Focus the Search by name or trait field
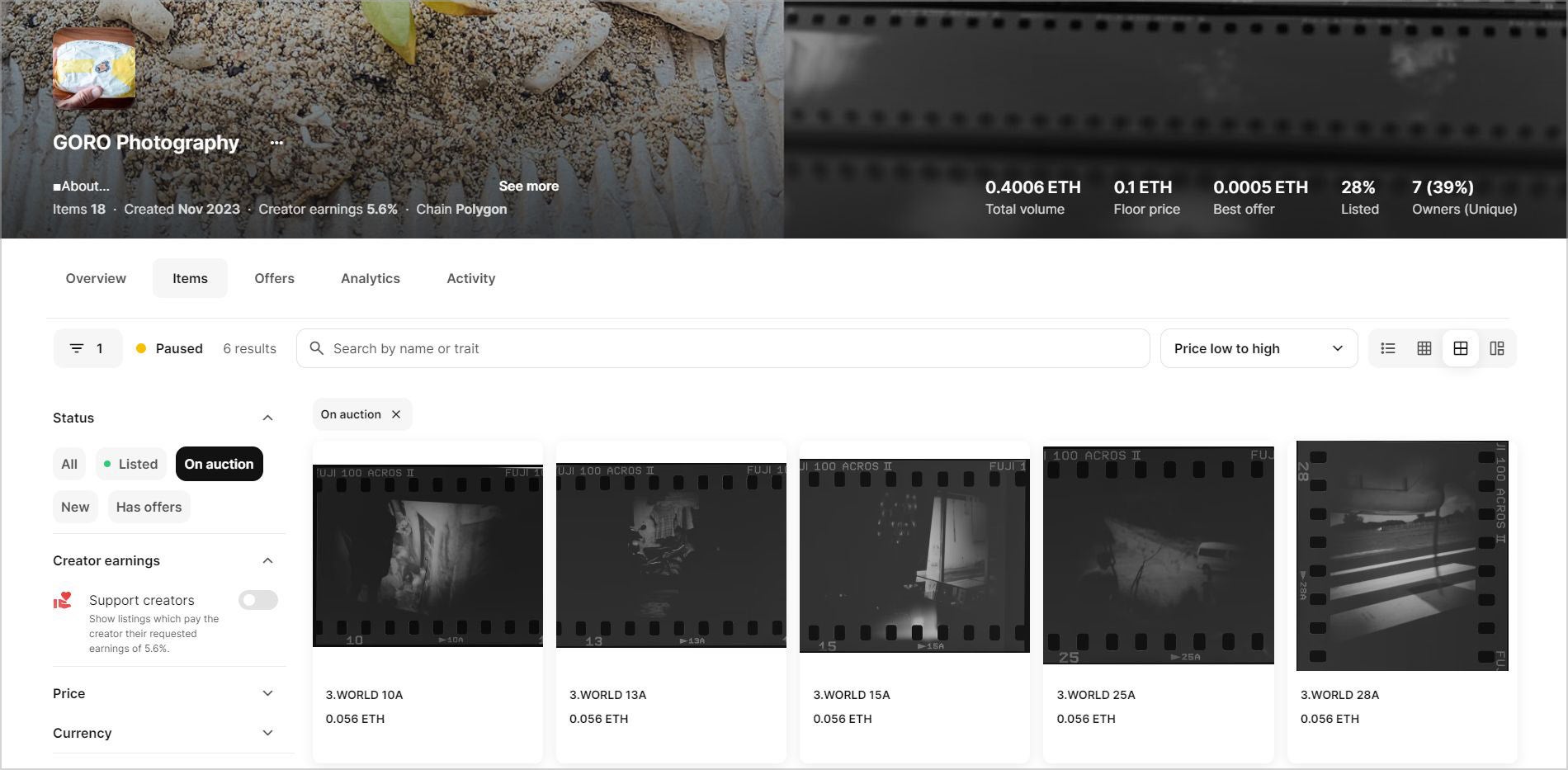This screenshot has height=770, width=1568. (x=723, y=348)
